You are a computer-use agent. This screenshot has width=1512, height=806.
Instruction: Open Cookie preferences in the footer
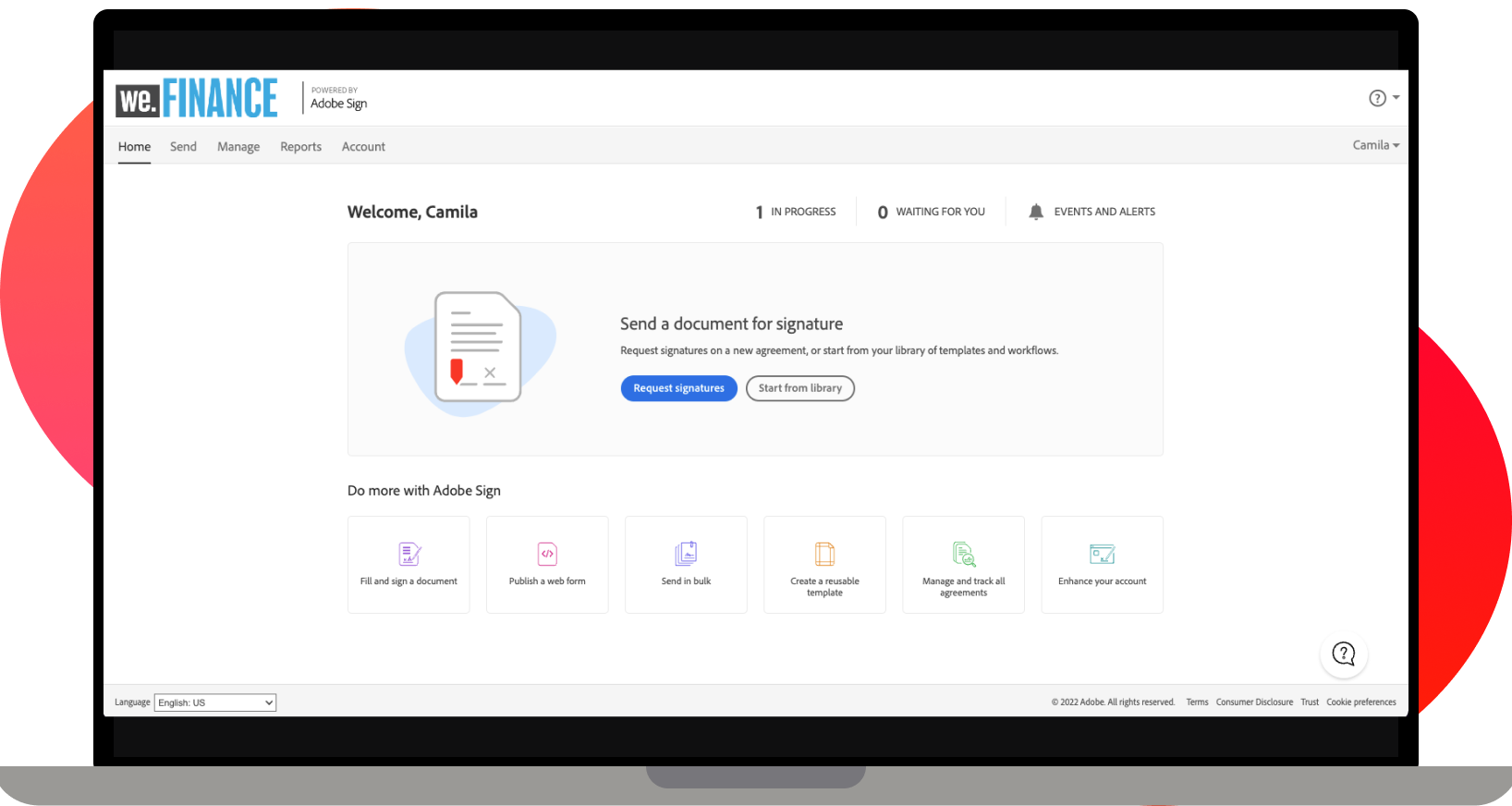click(1361, 702)
